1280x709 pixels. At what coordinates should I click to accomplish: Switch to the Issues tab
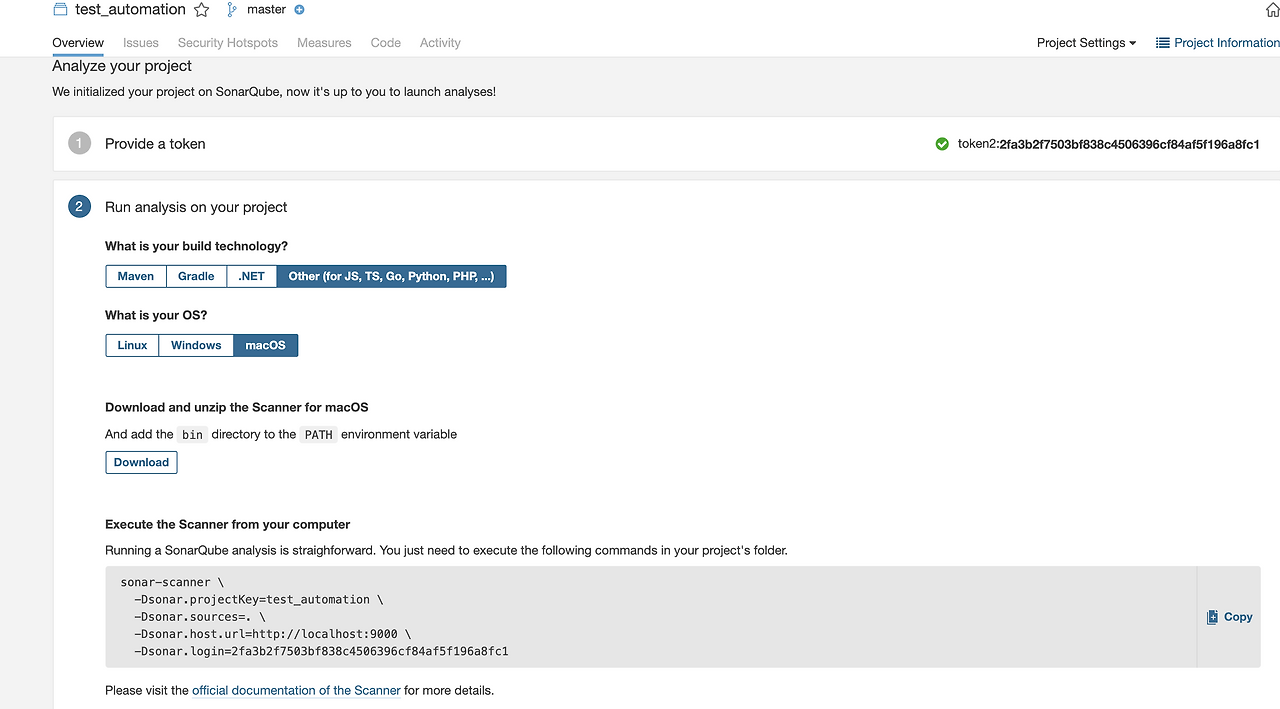tap(141, 43)
